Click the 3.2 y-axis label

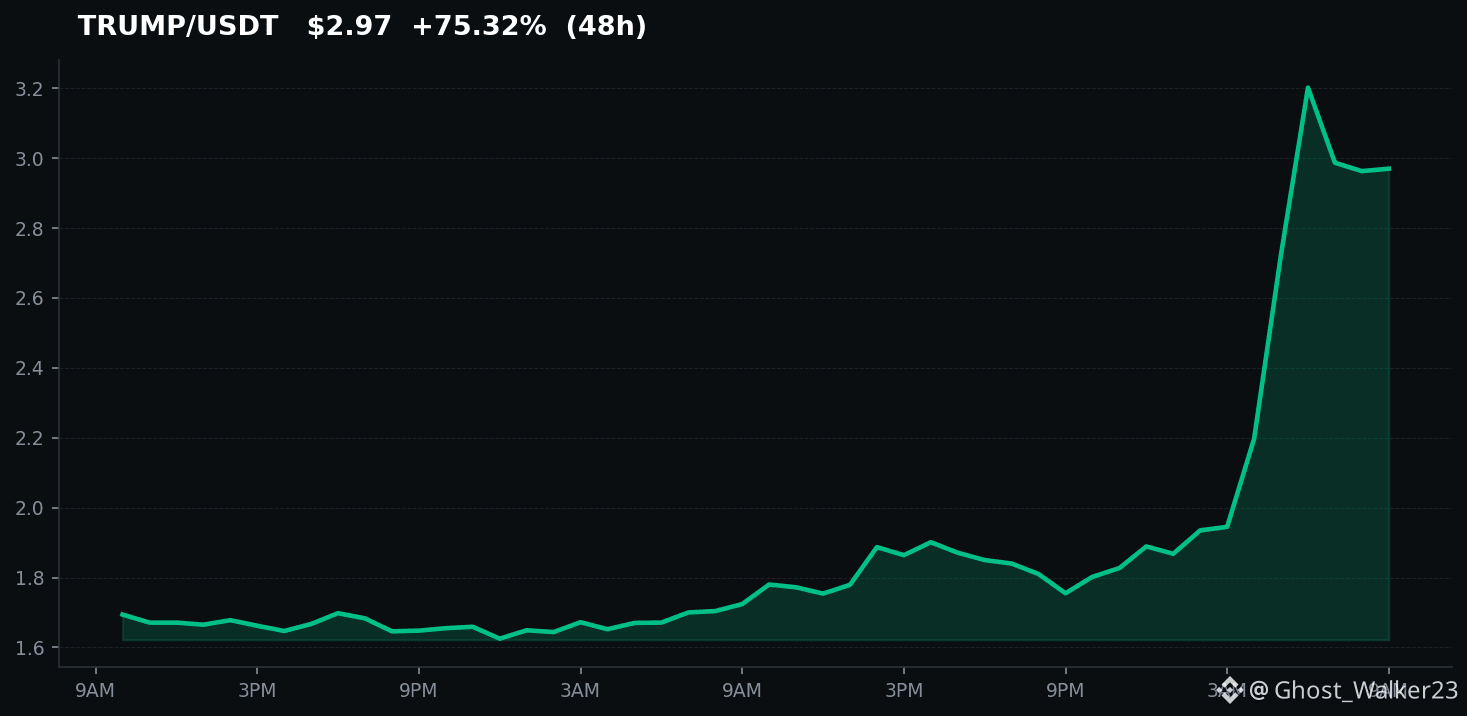(x=31, y=89)
